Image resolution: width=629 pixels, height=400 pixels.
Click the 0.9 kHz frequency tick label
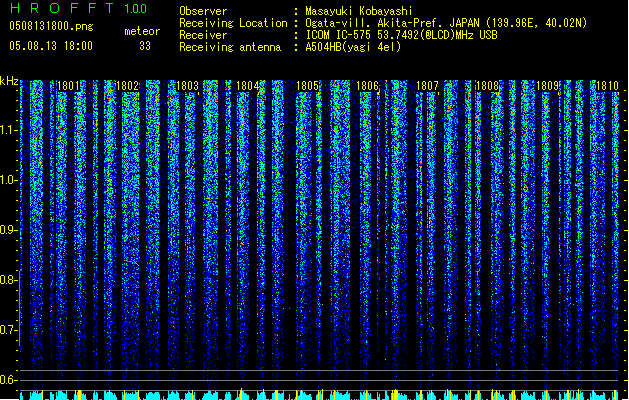[8, 230]
